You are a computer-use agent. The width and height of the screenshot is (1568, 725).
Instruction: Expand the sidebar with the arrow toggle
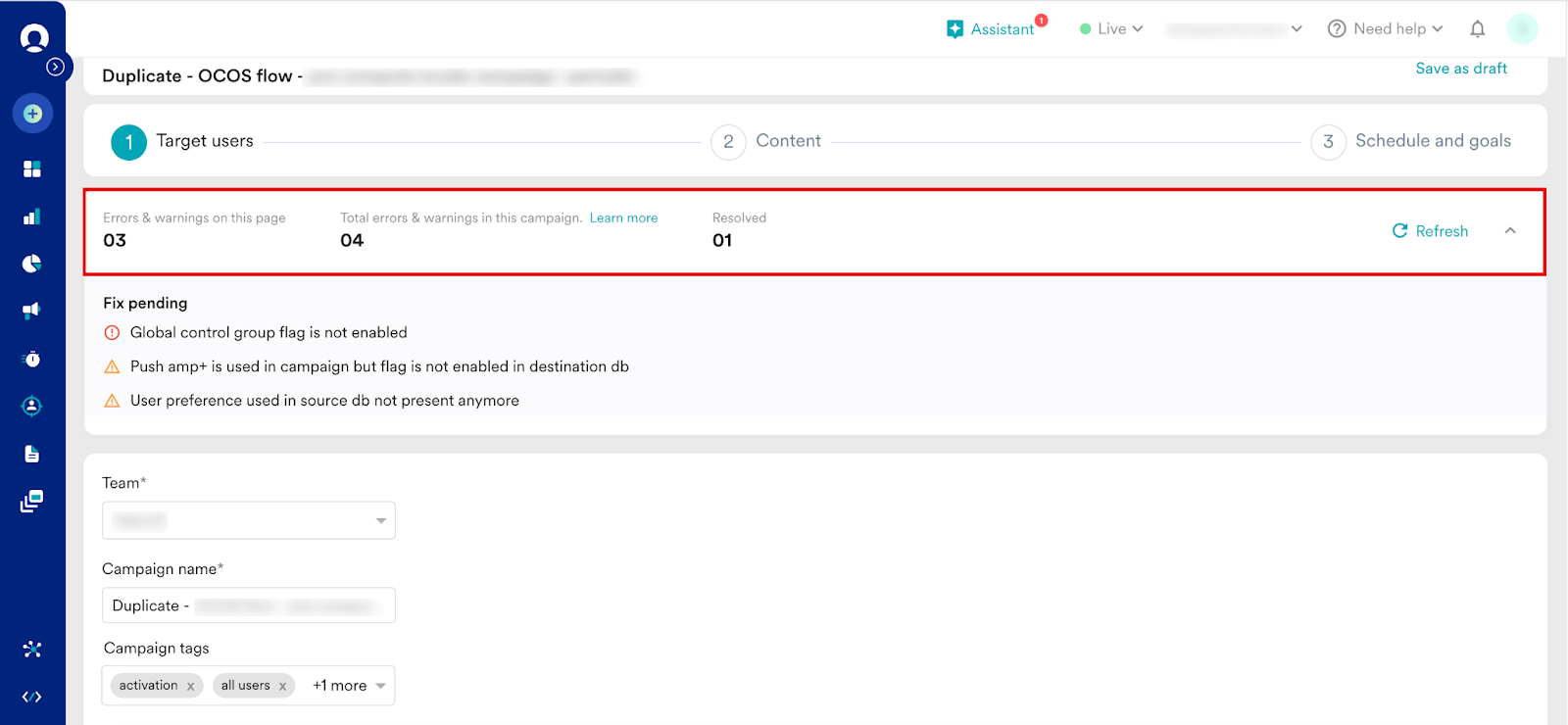coord(56,67)
